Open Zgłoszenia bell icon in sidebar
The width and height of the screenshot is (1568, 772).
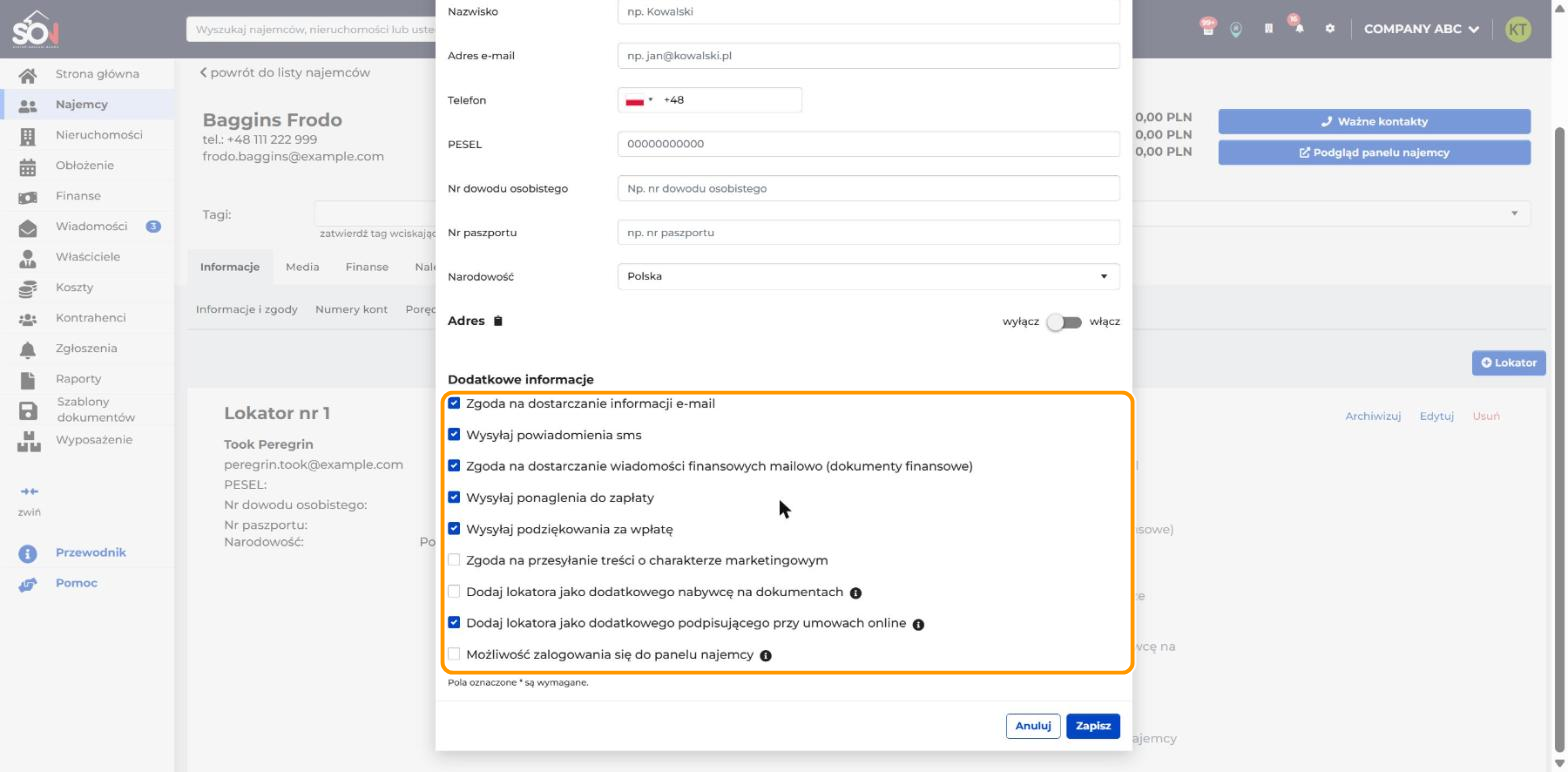pyautogui.click(x=28, y=351)
